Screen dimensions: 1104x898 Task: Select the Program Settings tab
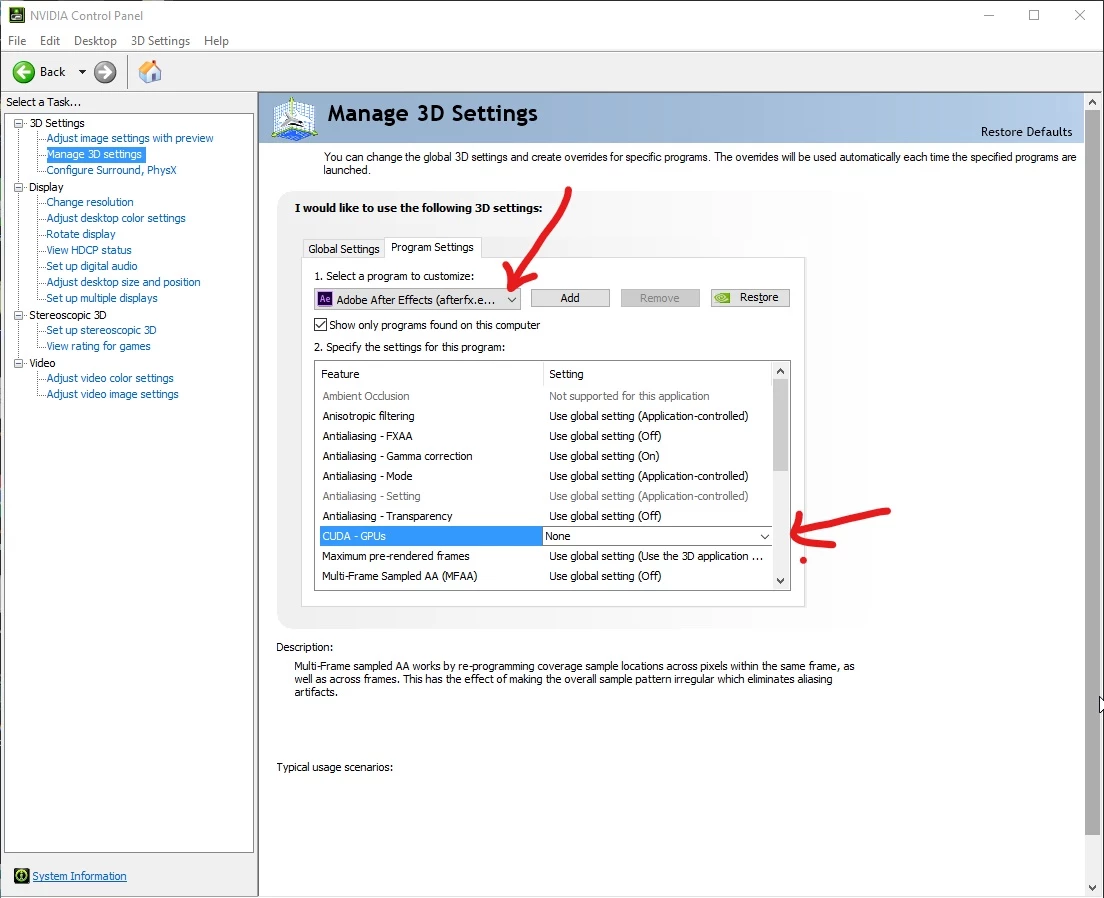coord(432,247)
